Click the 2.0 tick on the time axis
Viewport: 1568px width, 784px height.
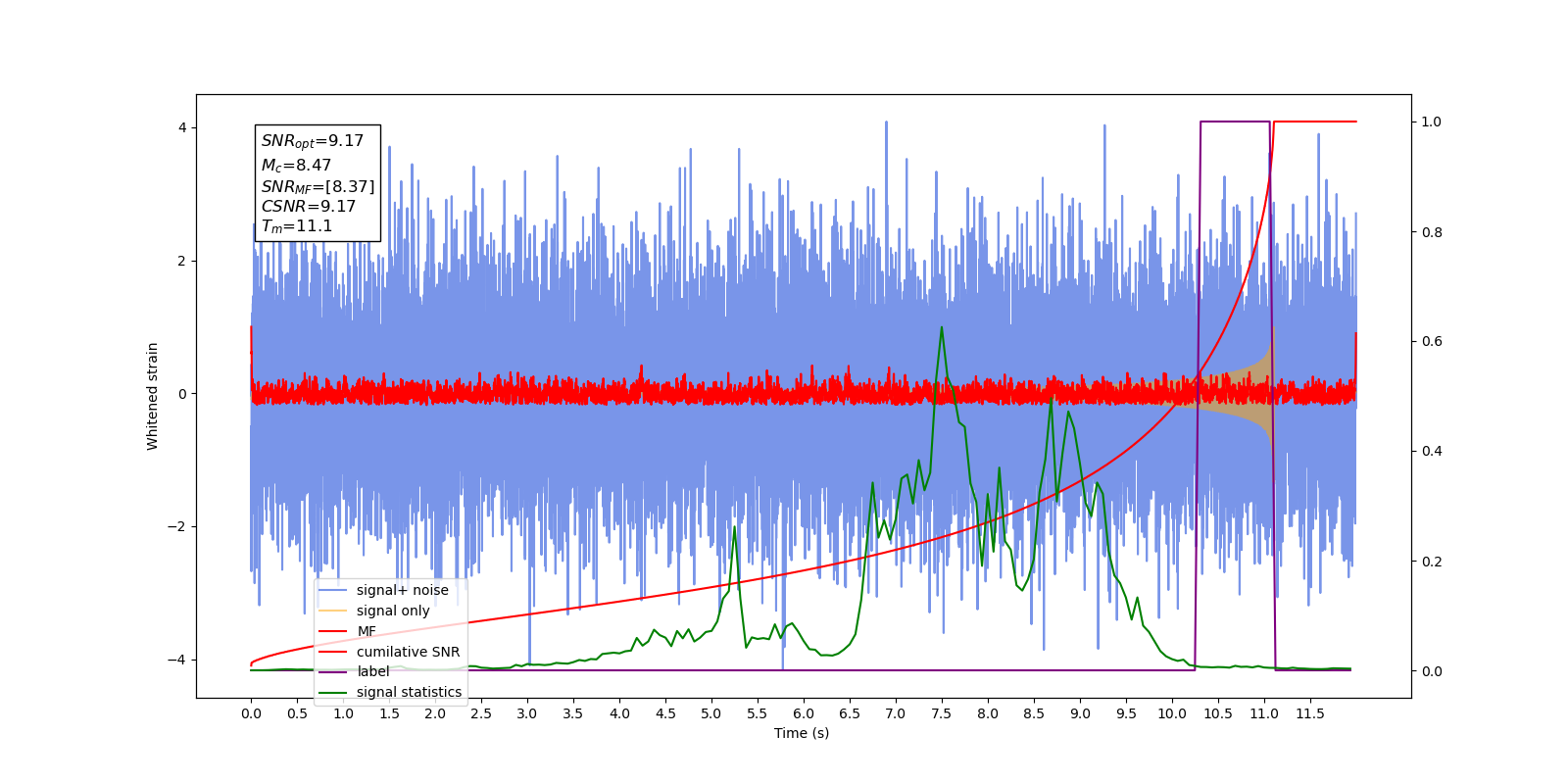click(435, 713)
